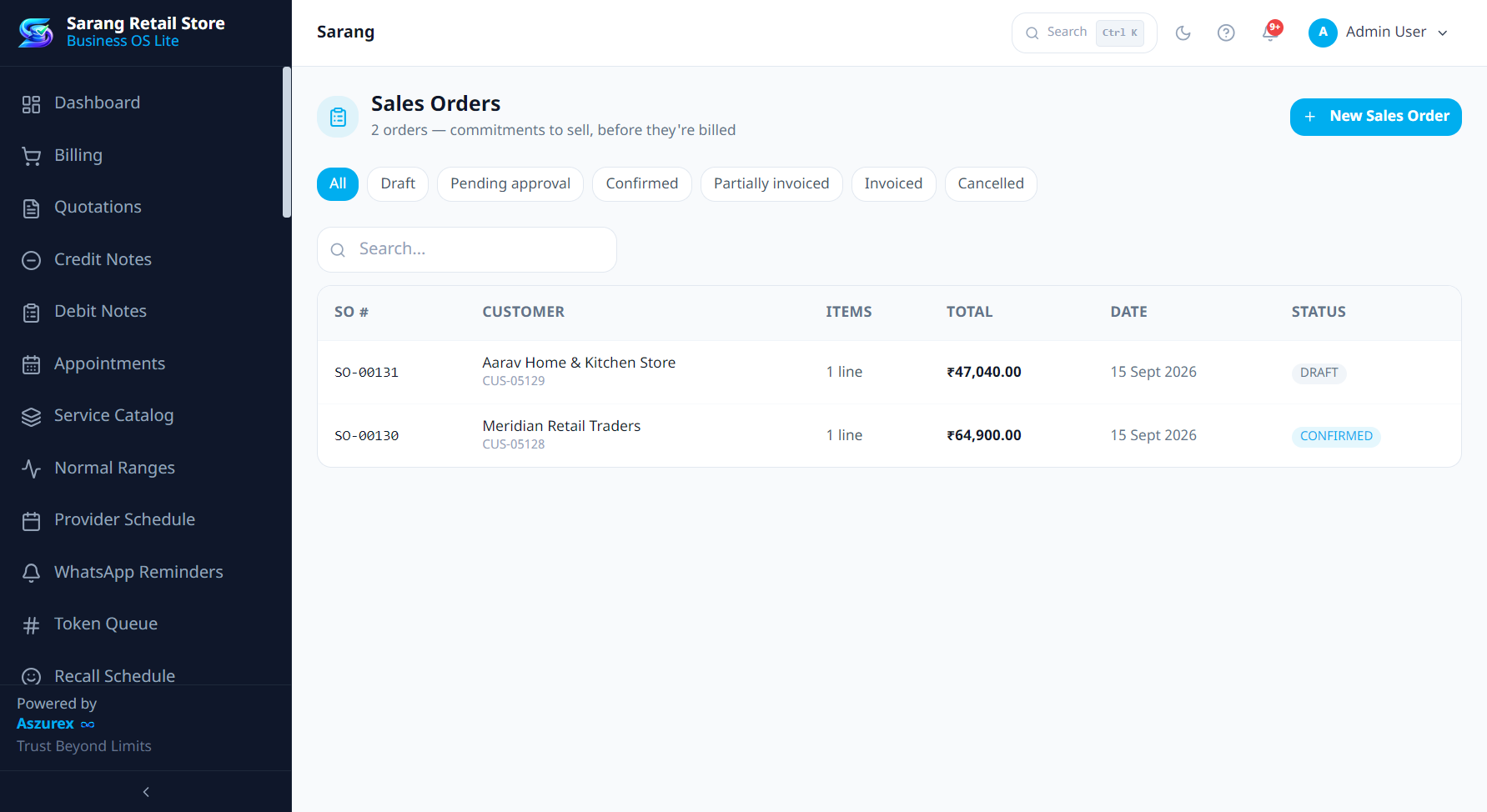This screenshot has height=812, width=1487.
Task: Select the All filter tab
Action: click(338, 184)
